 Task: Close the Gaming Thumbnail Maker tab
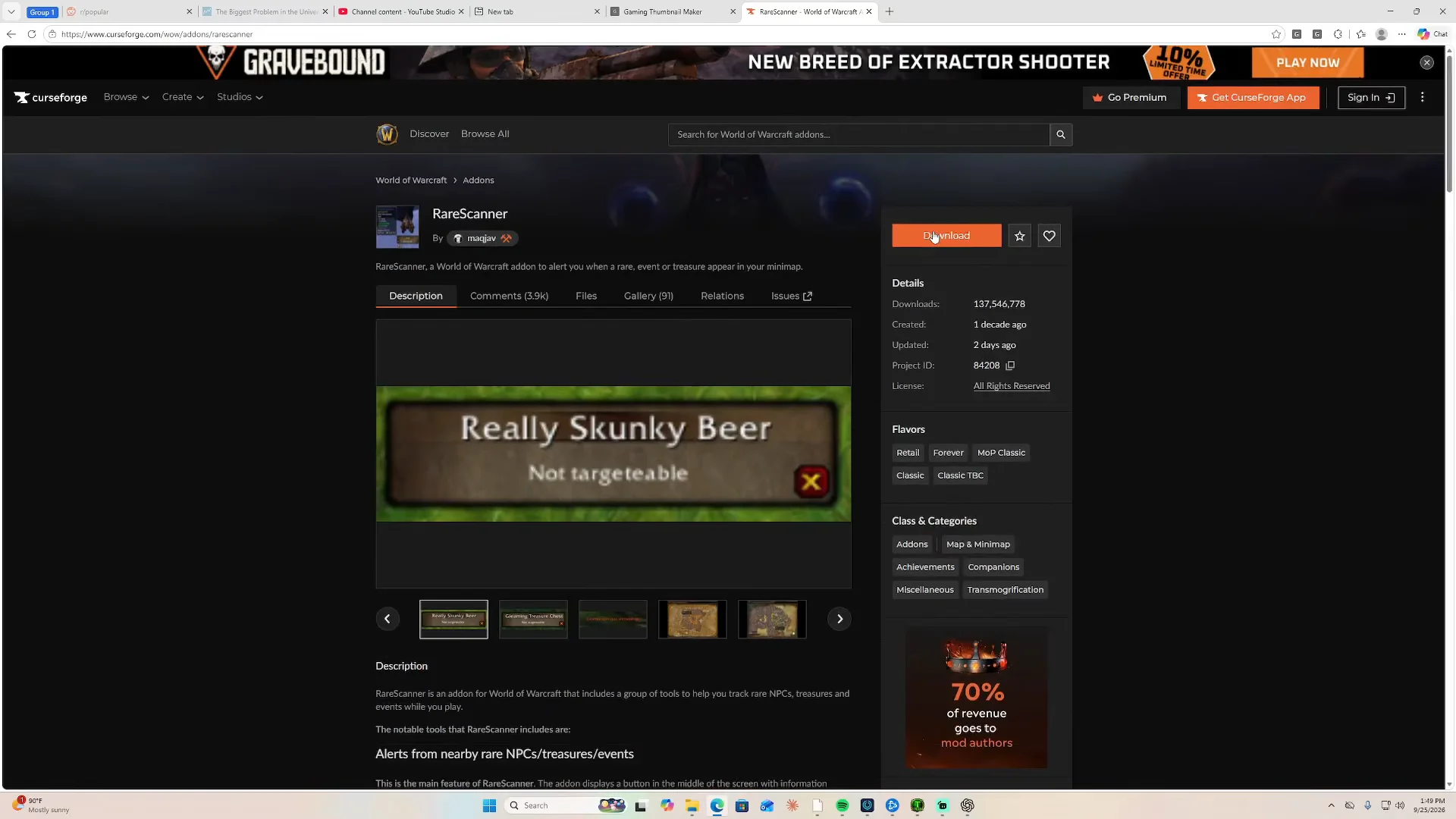(x=733, y=11)
